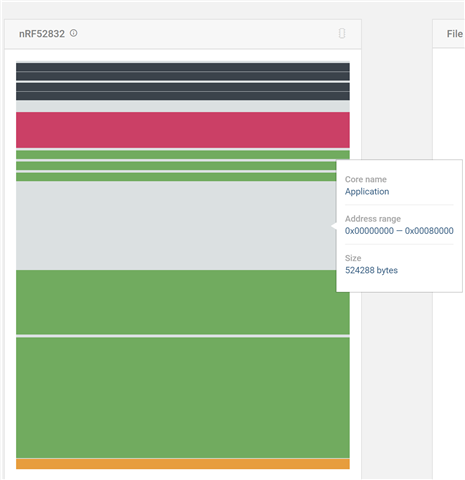Select the orange memory region at bottom
465x480 pixels.
(x=183, y=464)
